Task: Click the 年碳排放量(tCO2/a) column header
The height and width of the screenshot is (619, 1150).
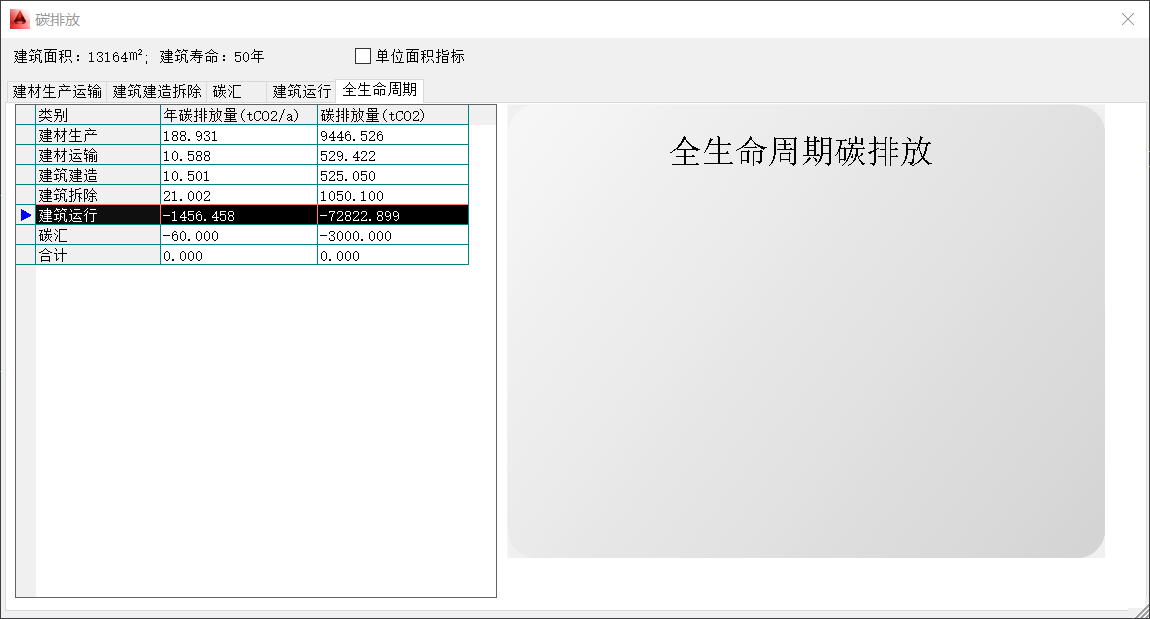Action: click(x=238, y=115)
